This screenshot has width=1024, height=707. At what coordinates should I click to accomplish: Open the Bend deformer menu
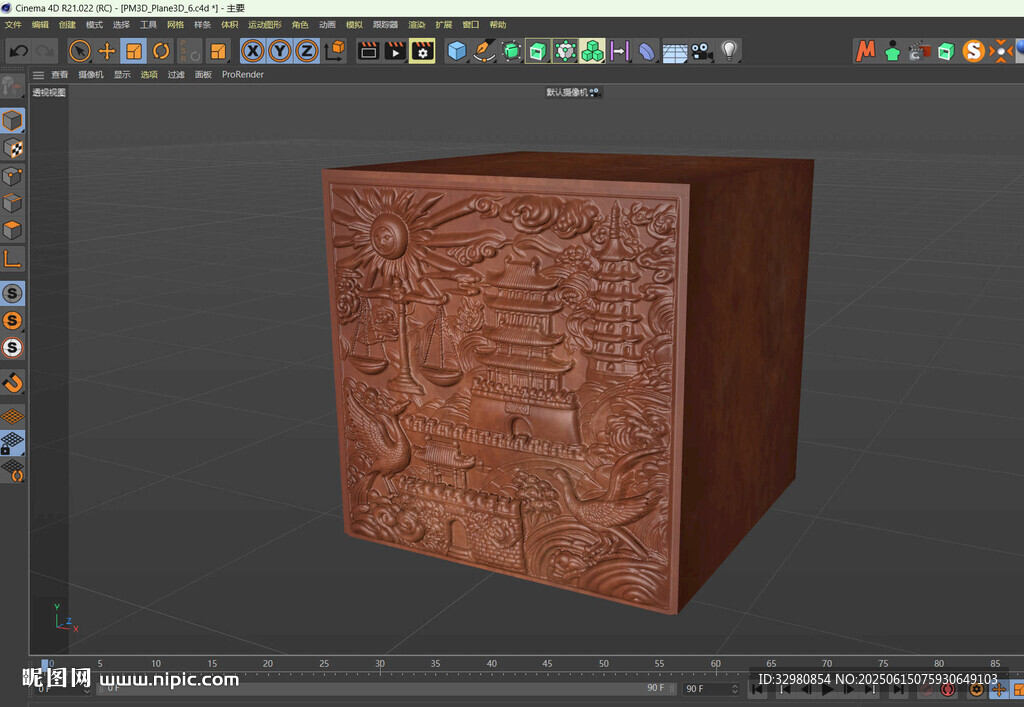647,51
